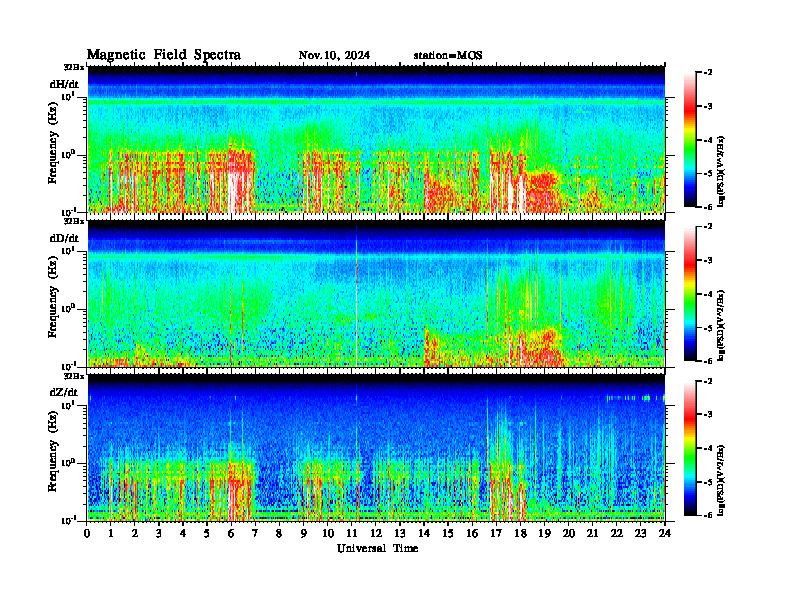Click hour tick label 24 on time axis
The height and width of the screenshot is (612, 792).
coord(665,533)
